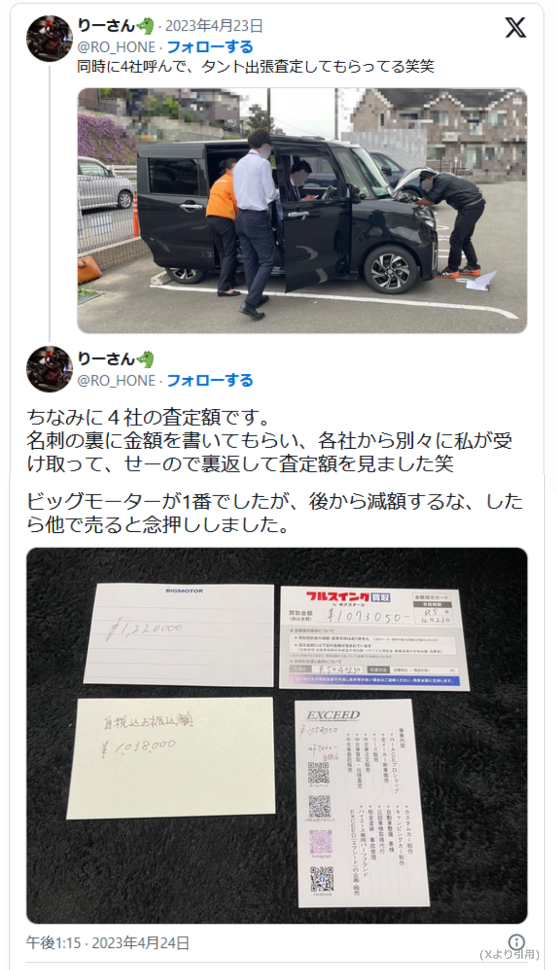Click the りーさん name in second tweet
Image resolution: width=558 pixels, height=970 pixels.
[x=106, y=359]
